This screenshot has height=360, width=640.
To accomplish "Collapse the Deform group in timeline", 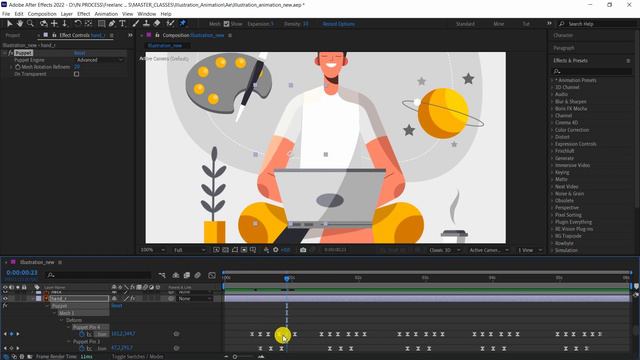I will click(62, 320).
